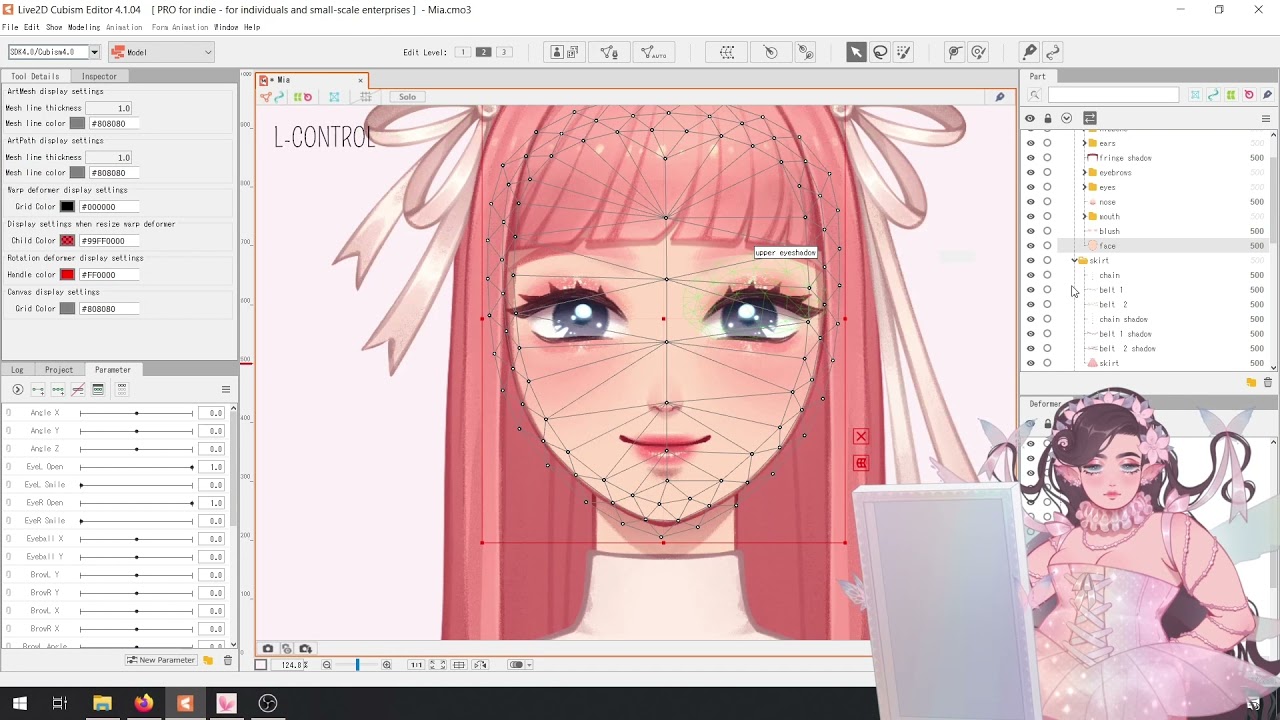Image resolution: width=1280 pixels, height=720 pixels.
Task: Select the lasso selection tool
Action: [x=880, y=52]
